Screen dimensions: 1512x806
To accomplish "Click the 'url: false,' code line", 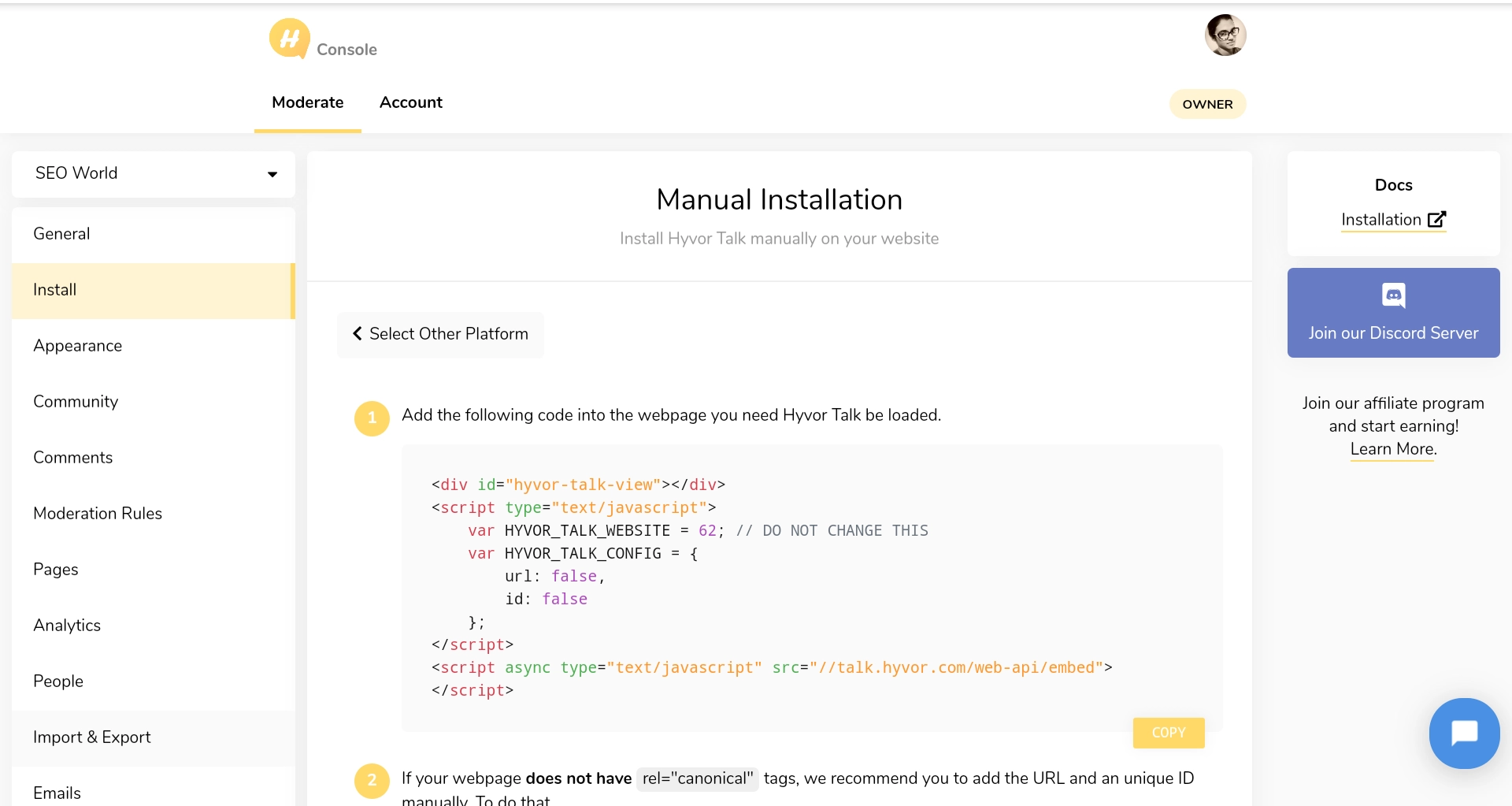I will [x=554, y=576].
